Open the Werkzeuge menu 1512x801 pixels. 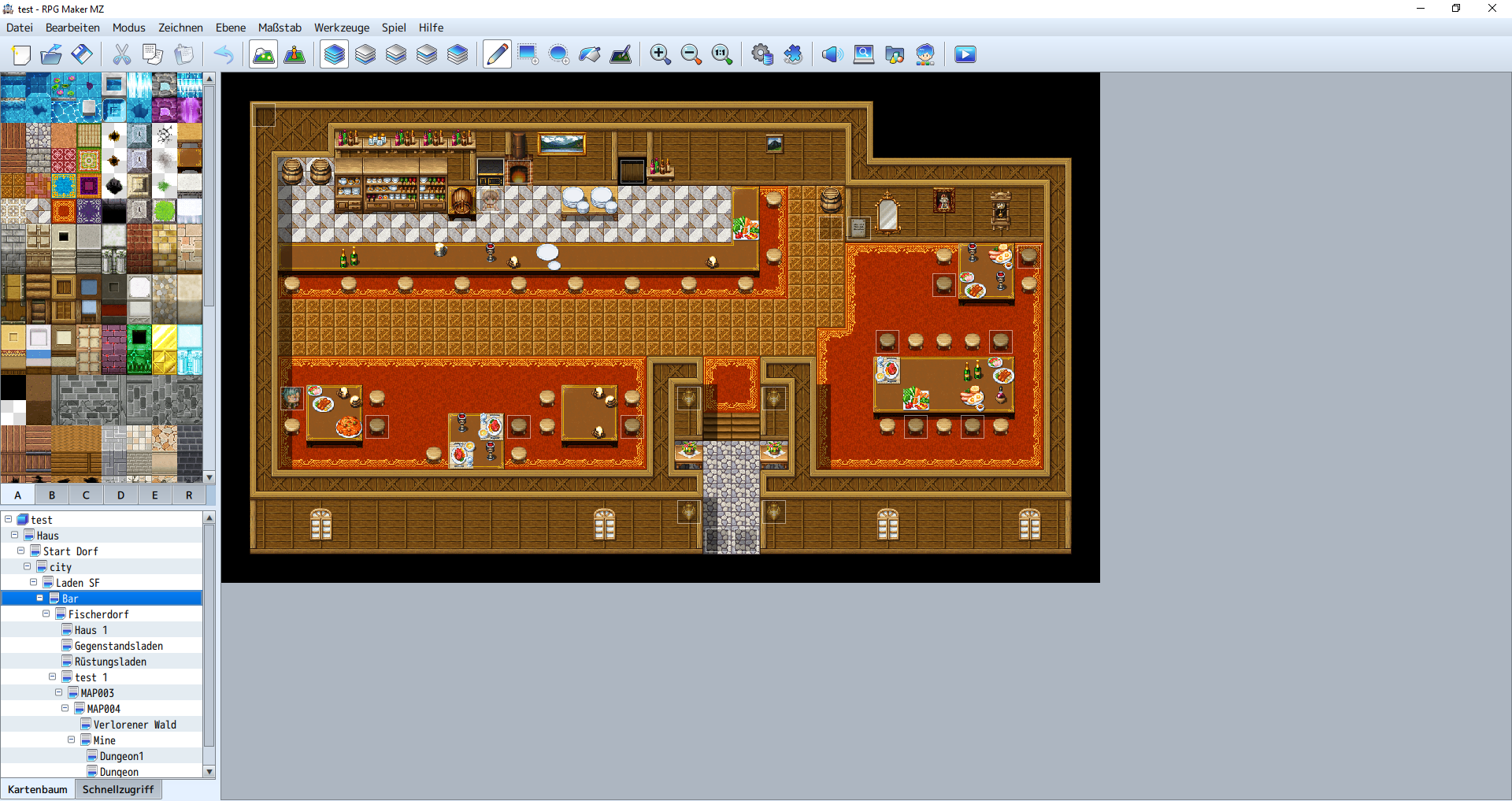click(x=341, y=28)
